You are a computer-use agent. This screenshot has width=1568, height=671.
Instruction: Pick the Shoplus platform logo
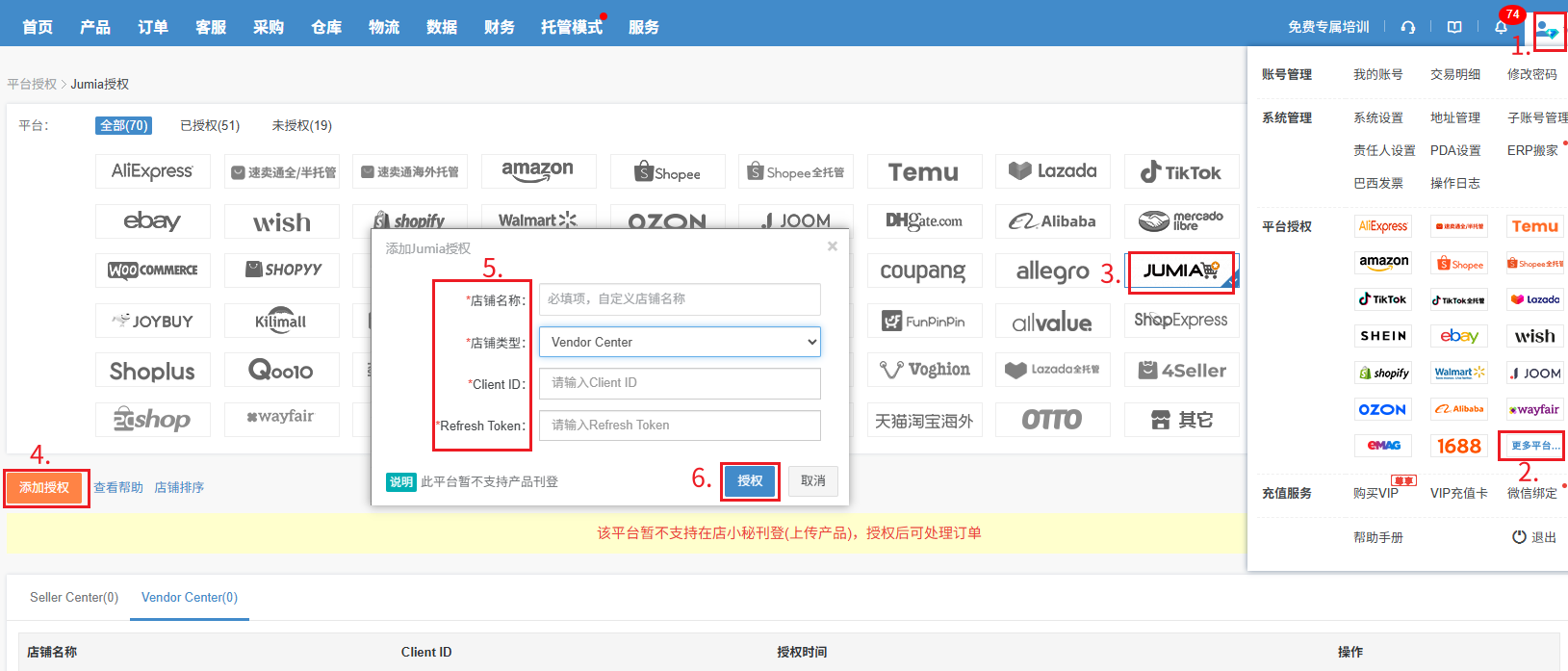click(x=153, y=371)
